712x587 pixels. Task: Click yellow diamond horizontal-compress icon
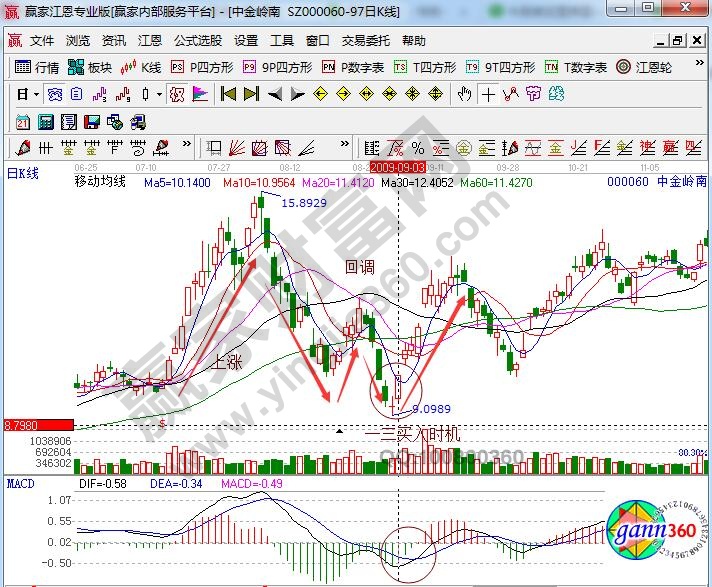tap(390, 94)
